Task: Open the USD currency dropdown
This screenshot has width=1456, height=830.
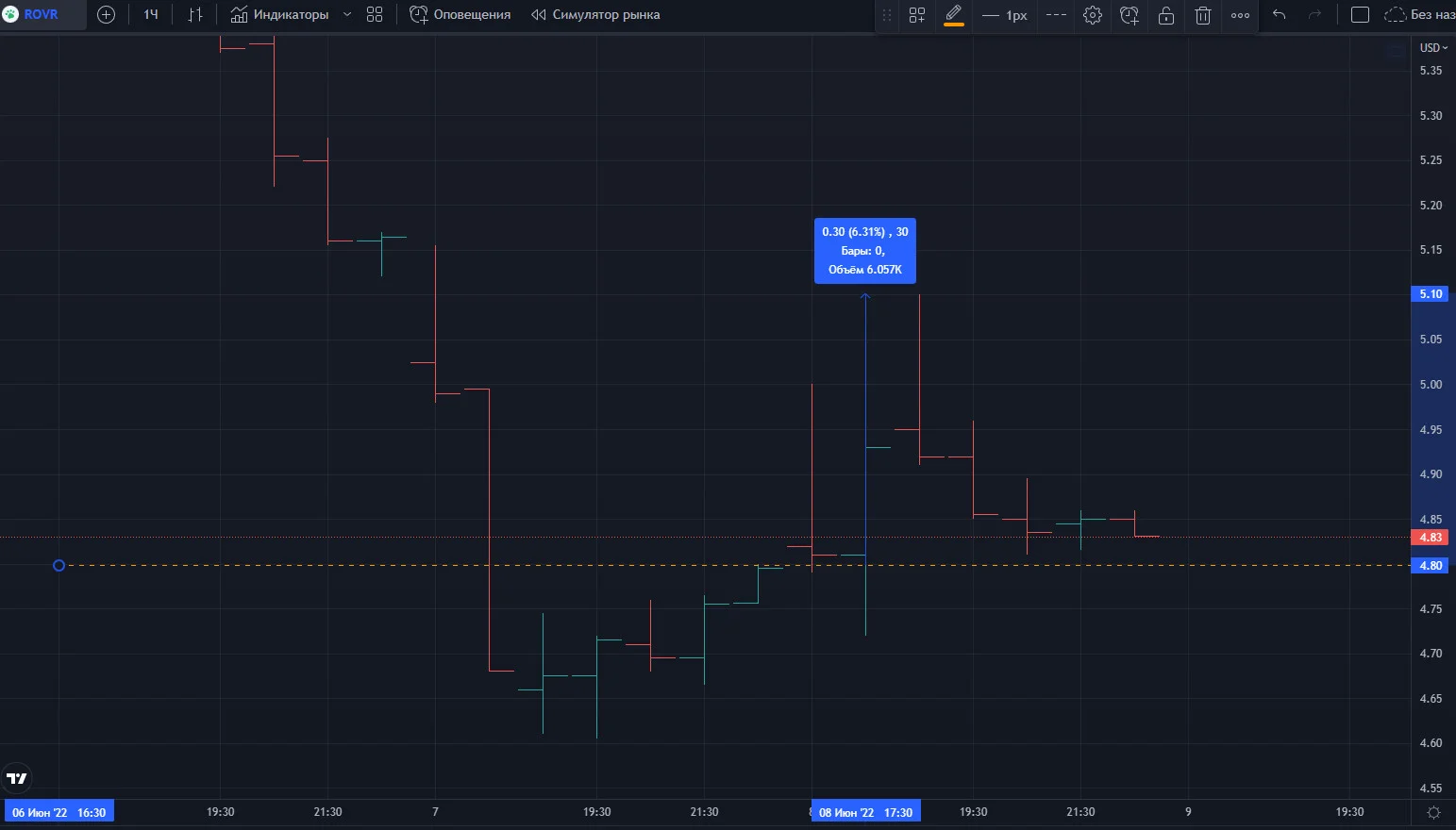Action: pyautogui.click(x=1433, y=48)
